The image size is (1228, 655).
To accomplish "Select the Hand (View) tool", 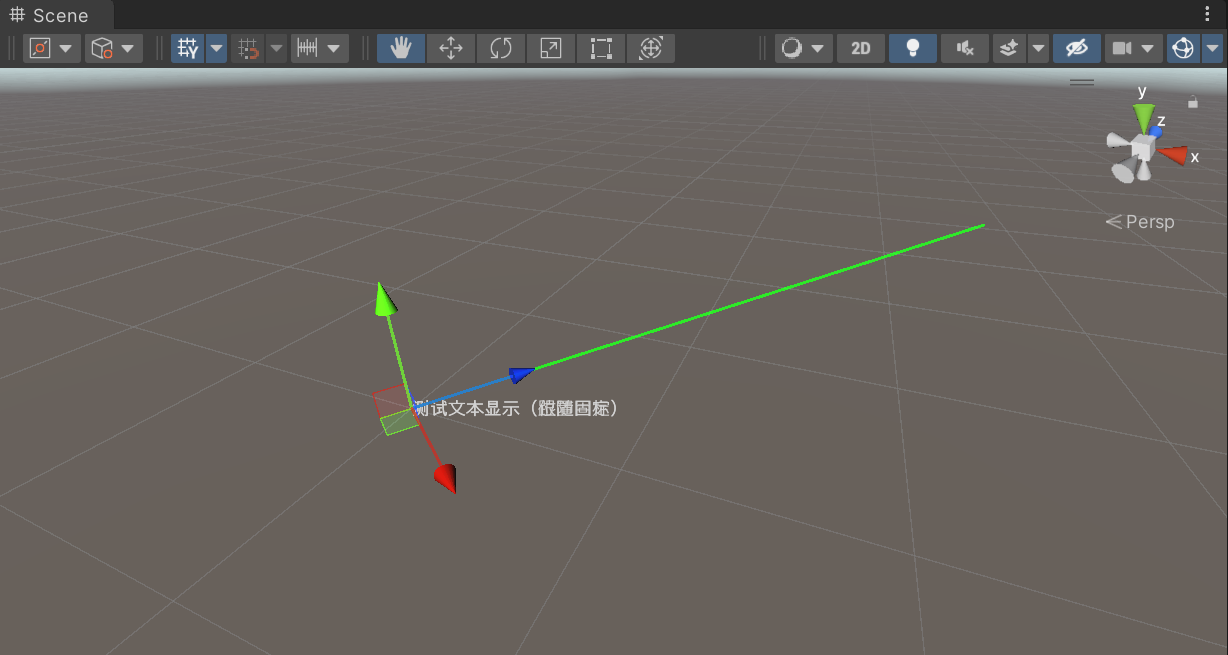I will click(401, 48).
